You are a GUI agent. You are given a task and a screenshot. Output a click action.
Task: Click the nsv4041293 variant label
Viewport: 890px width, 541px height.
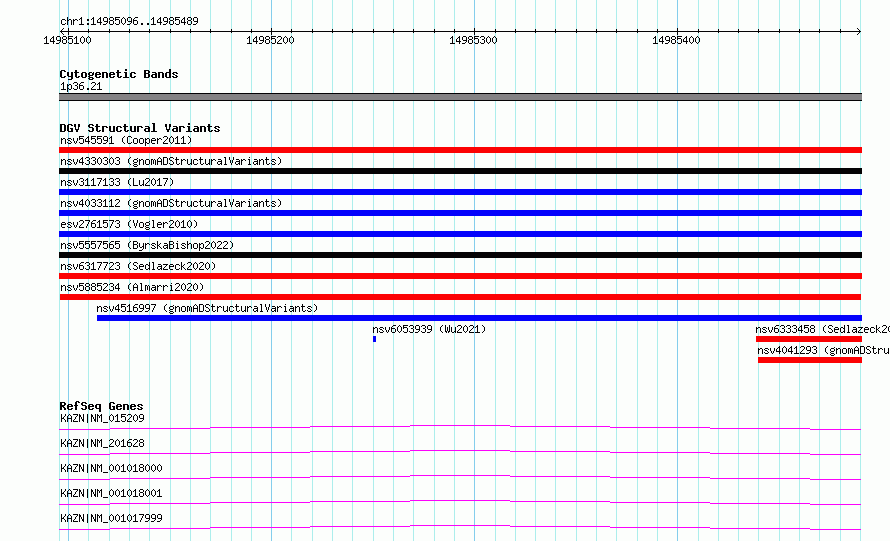[823, 350]
